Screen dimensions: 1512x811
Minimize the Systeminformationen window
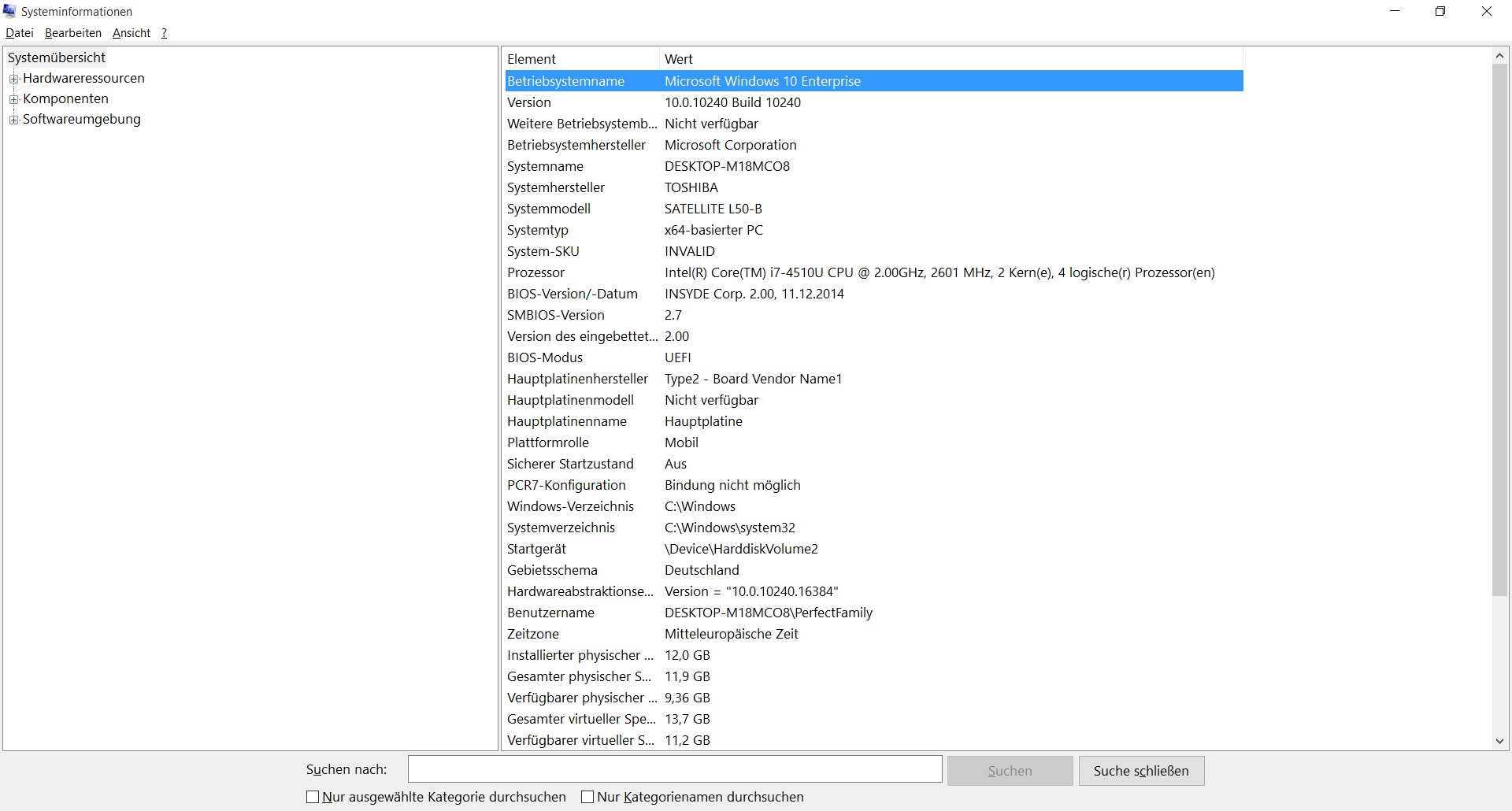1395,11
